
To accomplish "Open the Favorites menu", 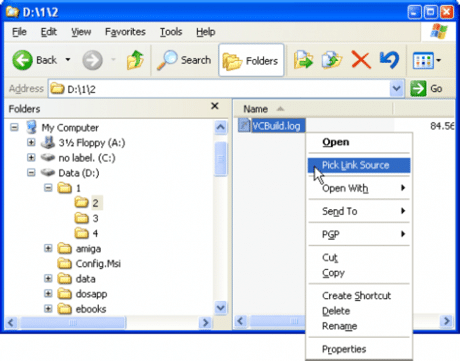I will (x=125, y=32).
